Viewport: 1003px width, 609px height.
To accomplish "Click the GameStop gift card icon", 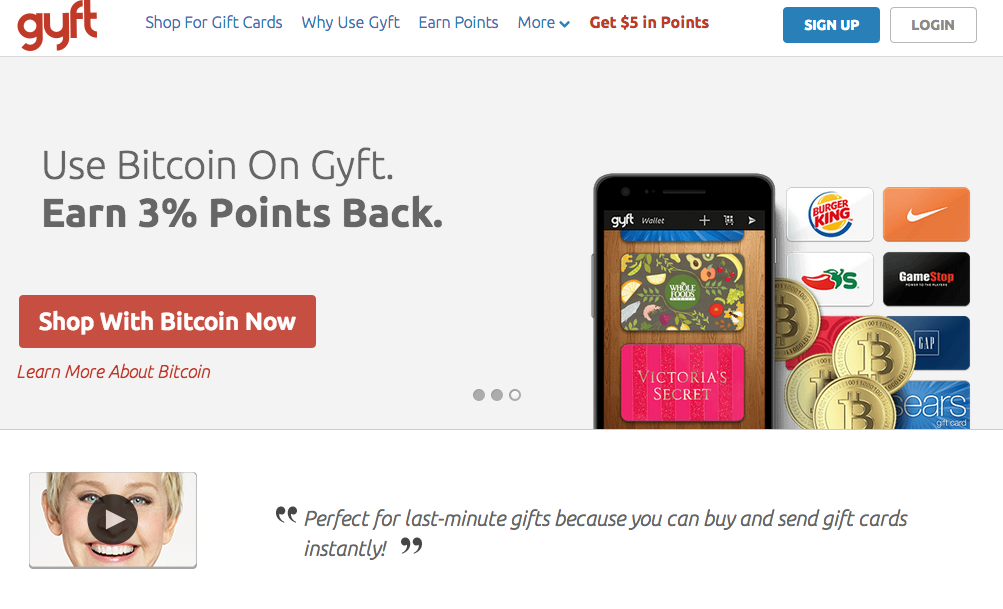I will point(926,279).
